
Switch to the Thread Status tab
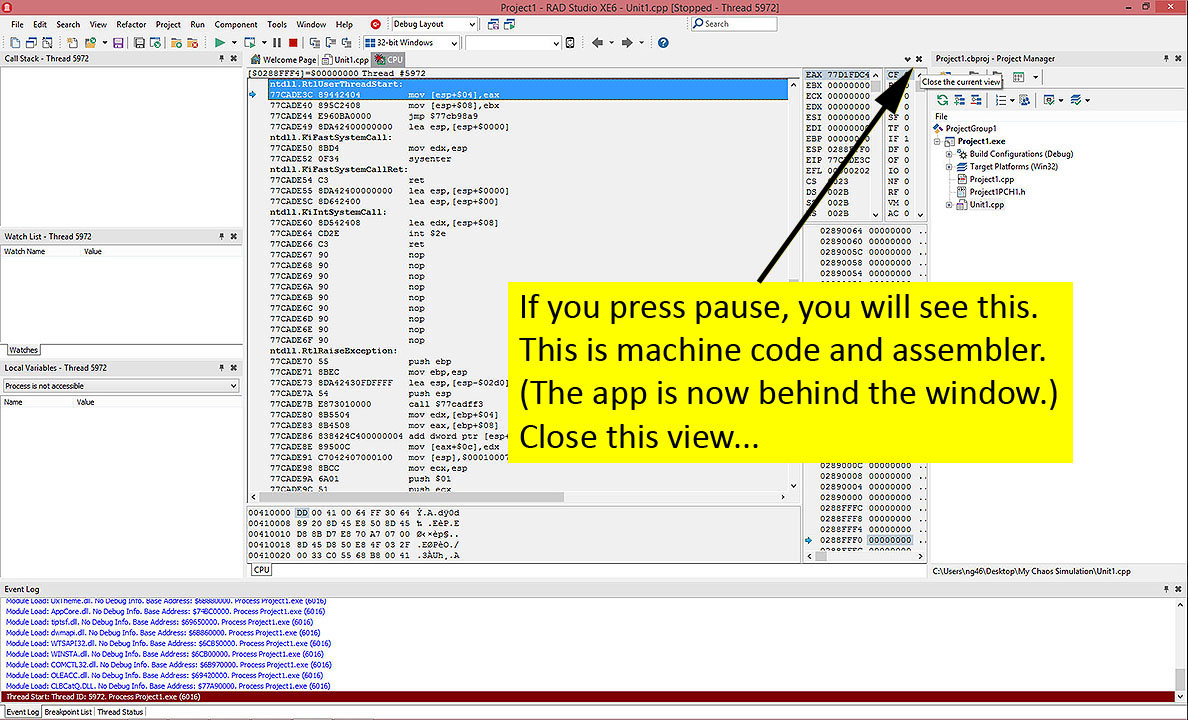pos(120,712)
